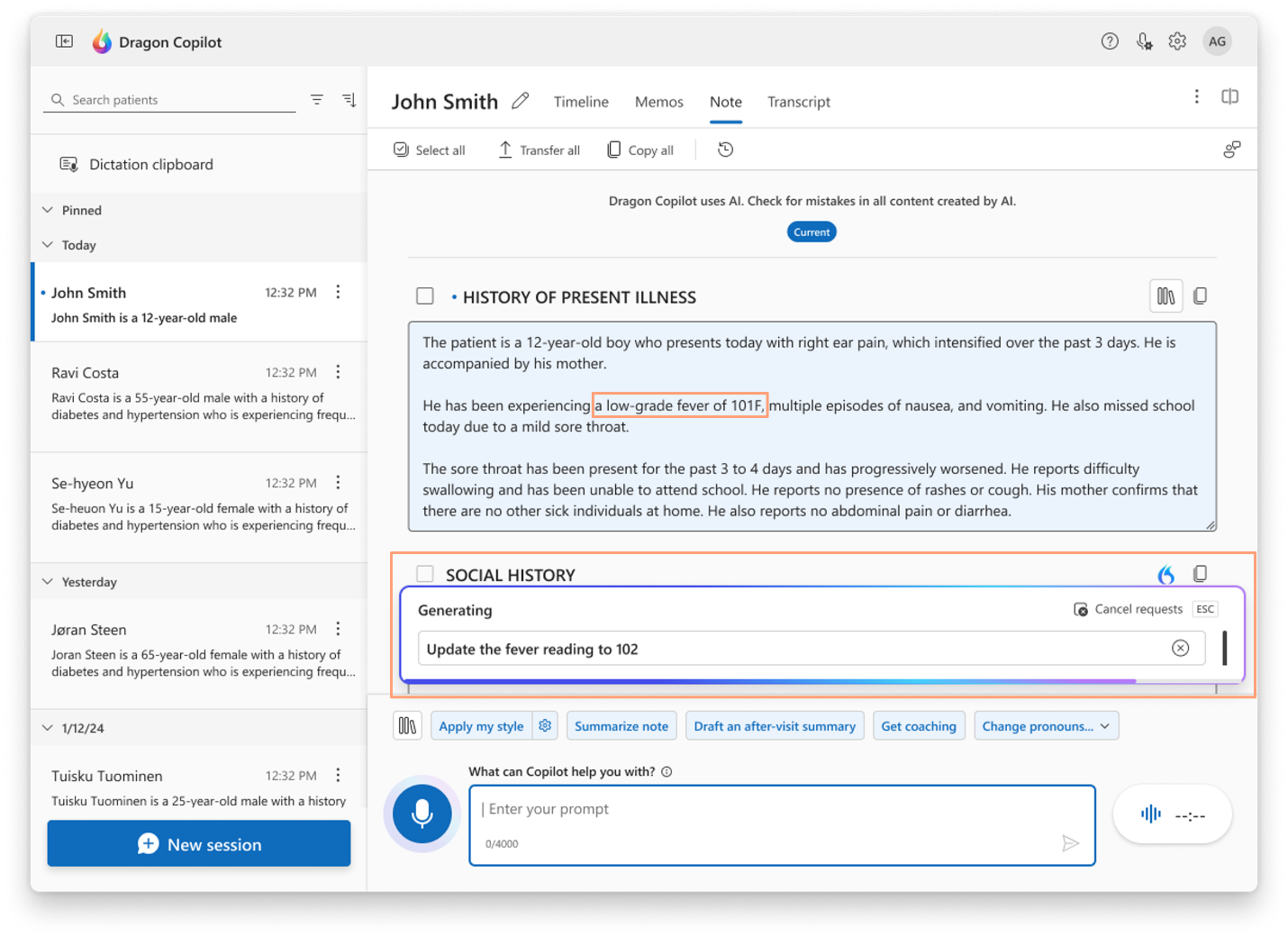
Task: Check the History of Present Illness checkbox
Action: (x=425, y=296)
